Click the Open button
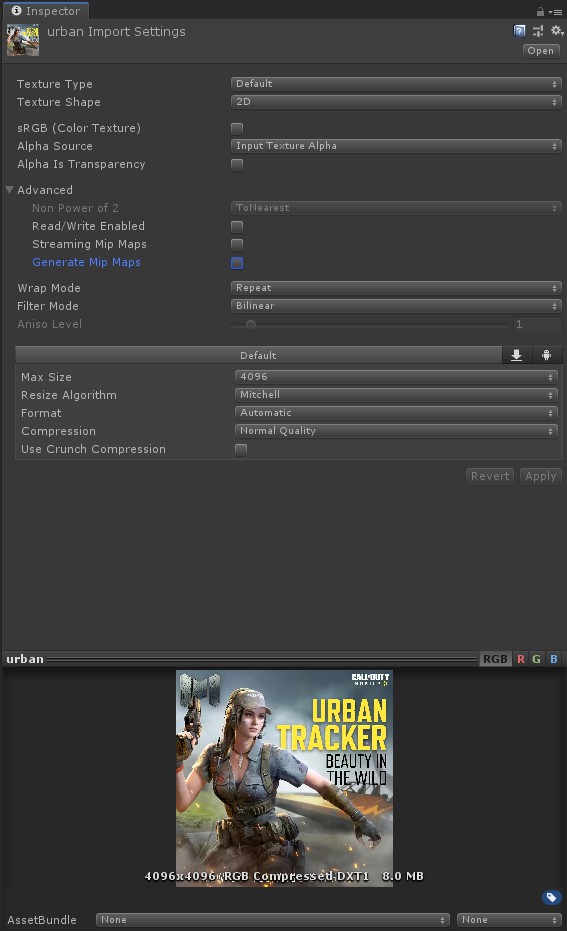Screen dimensions: 567x931 [540, 50]
